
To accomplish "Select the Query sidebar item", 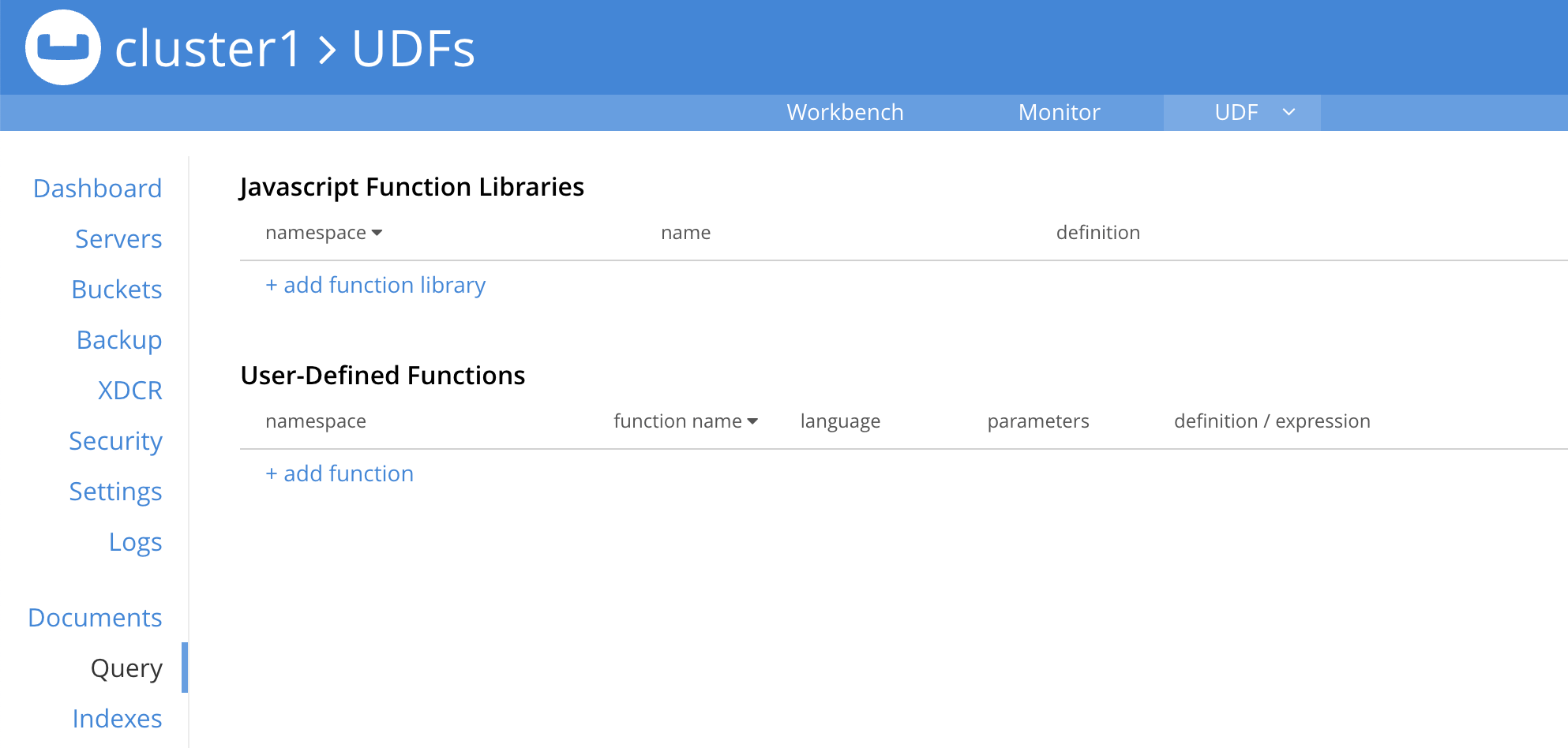I will pos(126,668).
